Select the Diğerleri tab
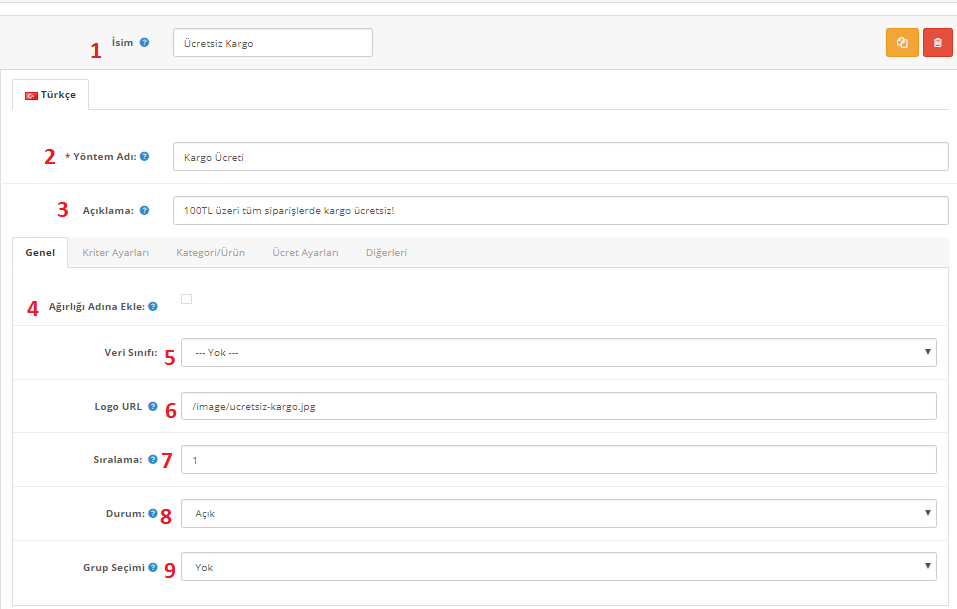Screen dimensions: 957x609 click(386, 253)
